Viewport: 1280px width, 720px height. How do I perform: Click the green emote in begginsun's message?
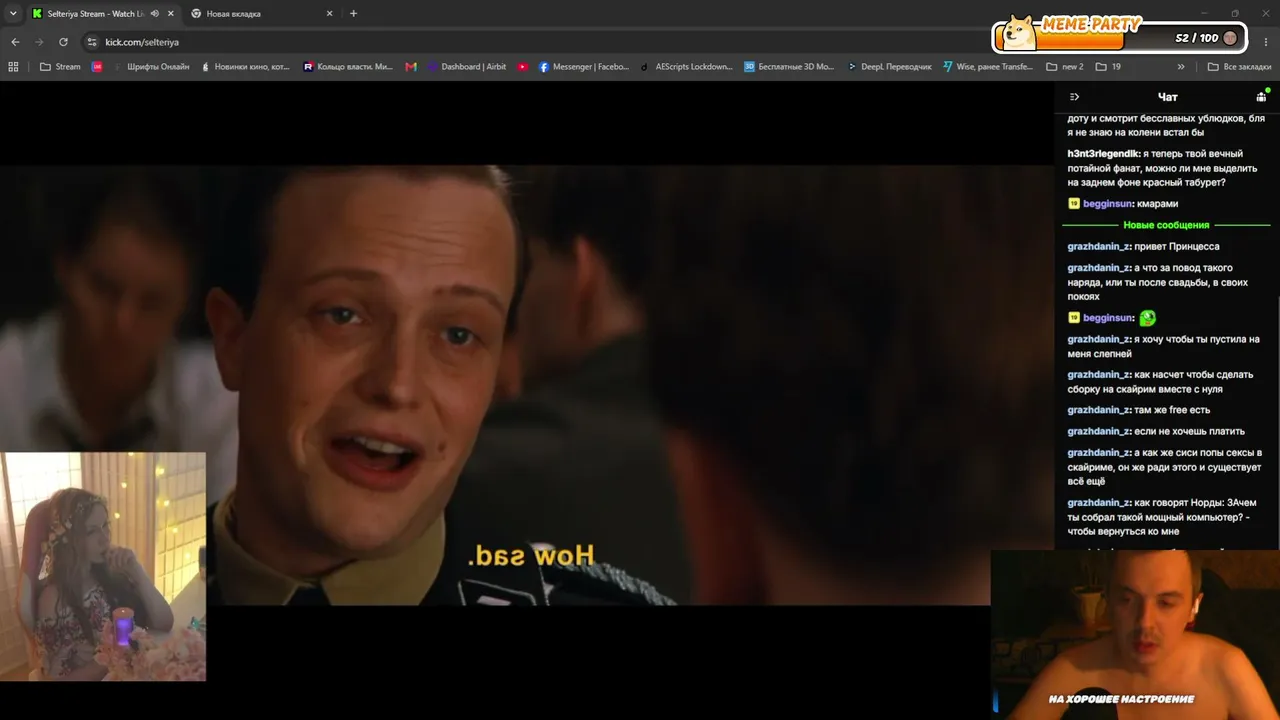1147,318
